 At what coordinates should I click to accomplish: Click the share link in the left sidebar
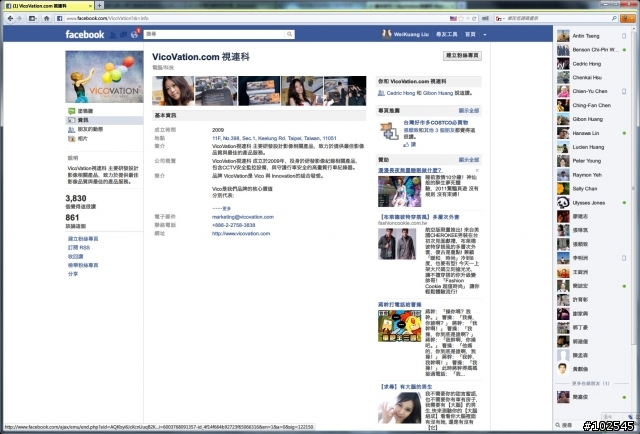click(73, 274)
